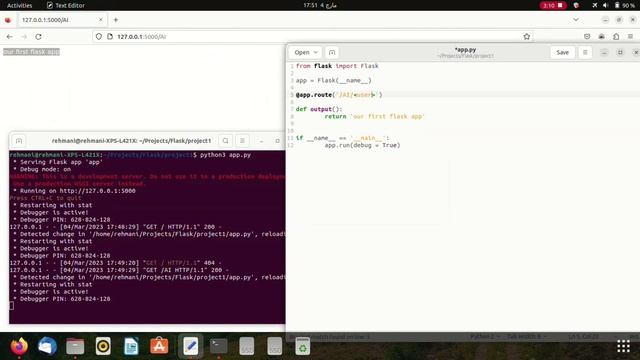Open the Pocket save icon in the Firefox toolbar
640x360 pixels.
pos(587,37)
